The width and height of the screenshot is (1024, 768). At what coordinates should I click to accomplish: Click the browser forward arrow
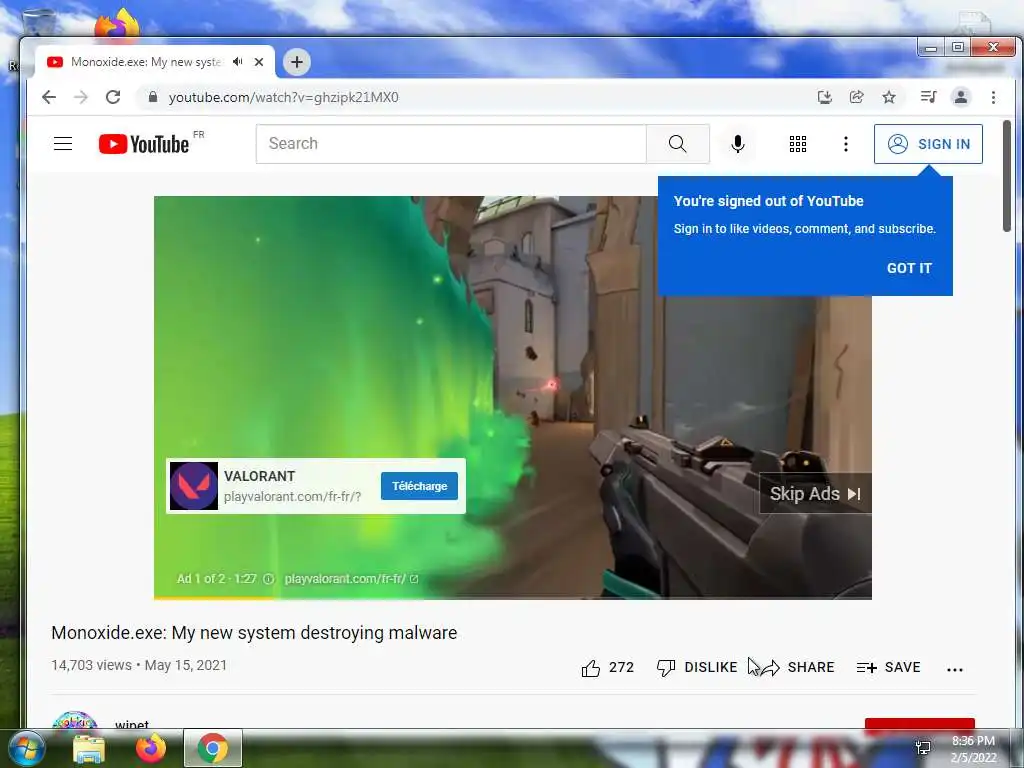point(81,97)
